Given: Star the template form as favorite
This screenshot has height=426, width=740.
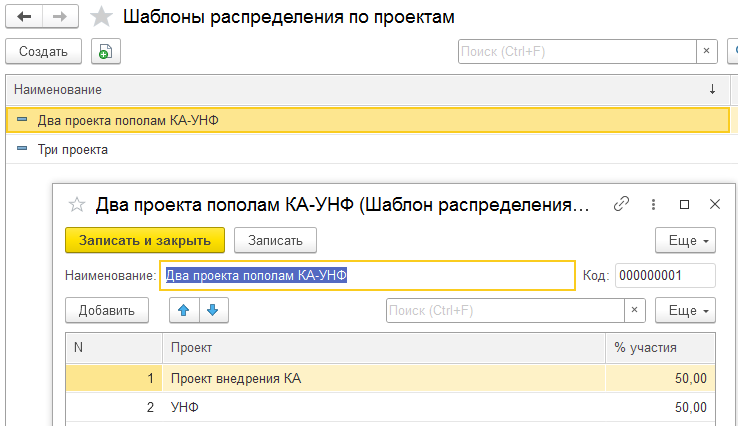Looking at the screenshot, I should [76, 205].
